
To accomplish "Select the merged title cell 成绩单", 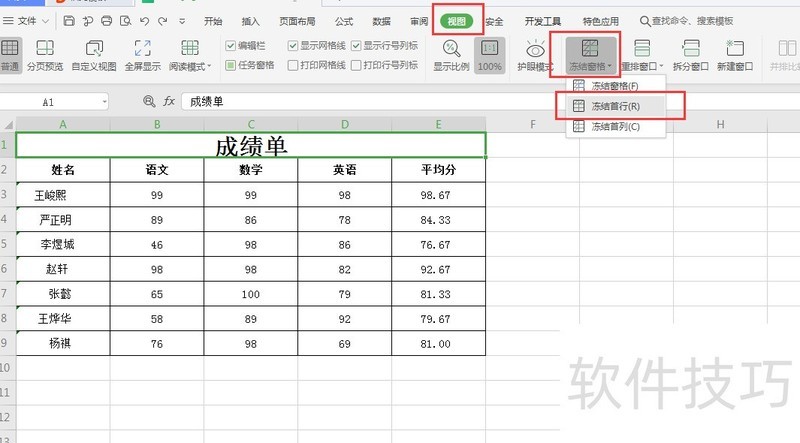I will [251, 145].
